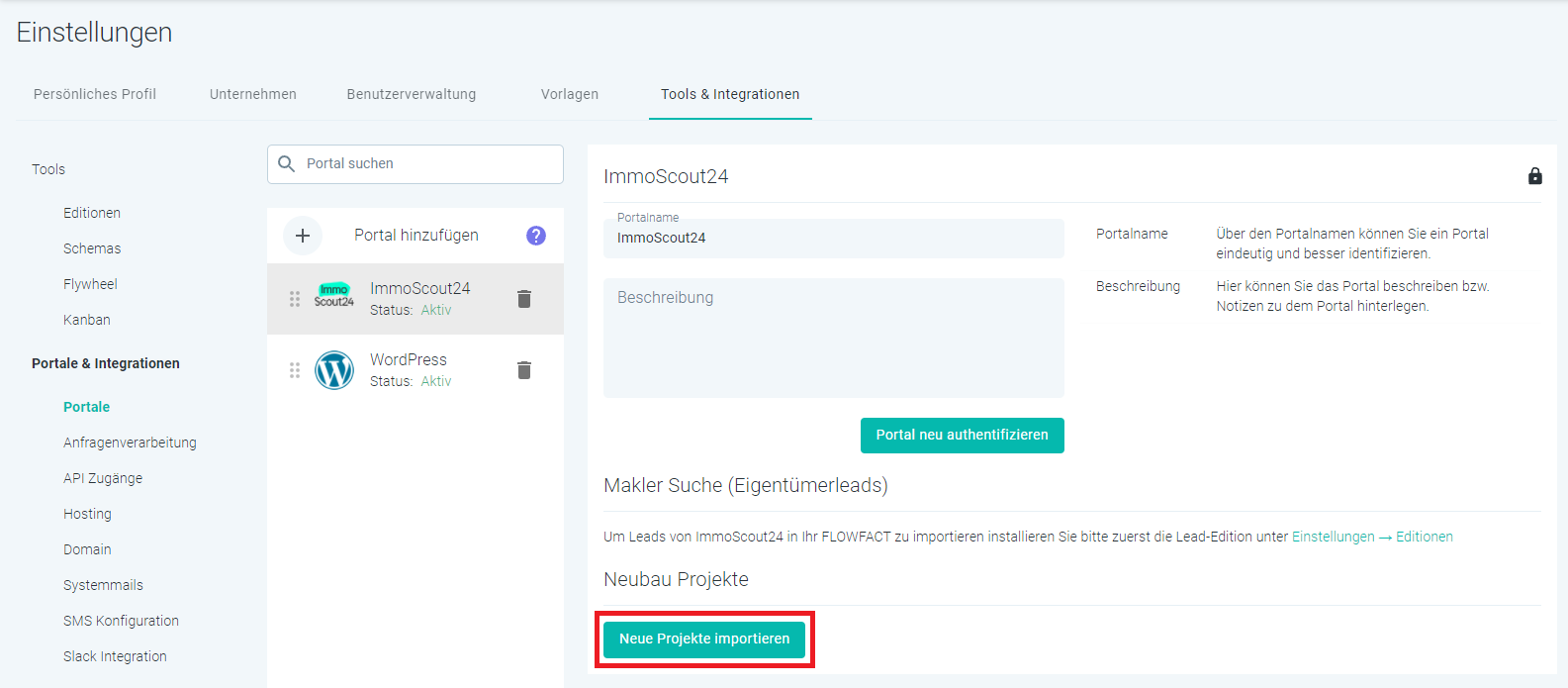Click the ImmoScout24 Aktiv status text
This screenshot has width=1568, height=688.
[x=436, y=310]
